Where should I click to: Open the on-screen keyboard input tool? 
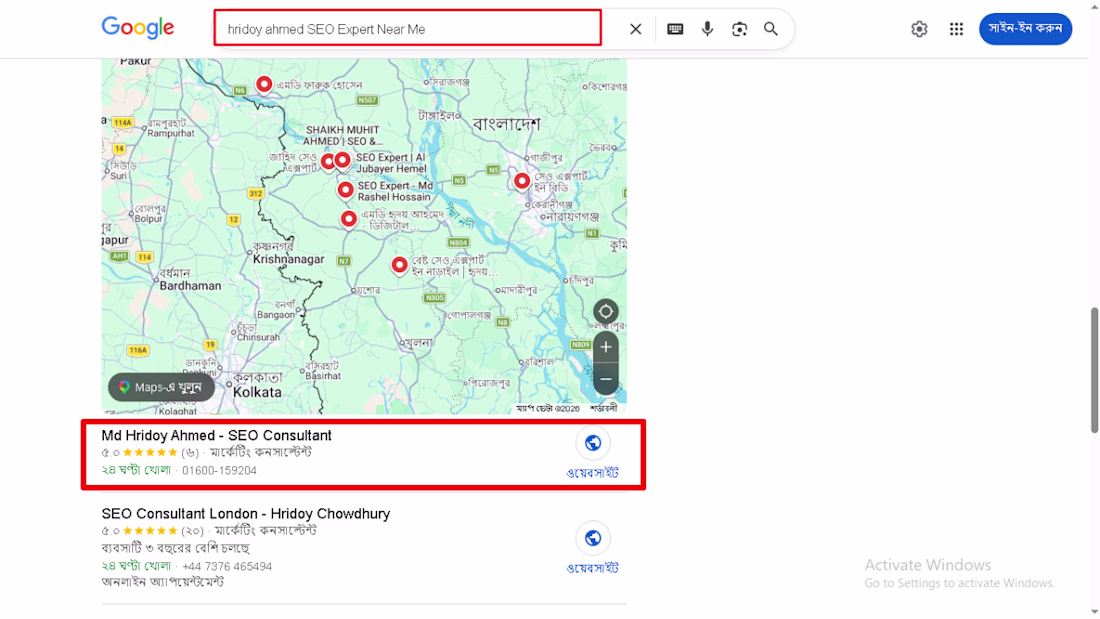pyautogui.click(x=675, y=29)
